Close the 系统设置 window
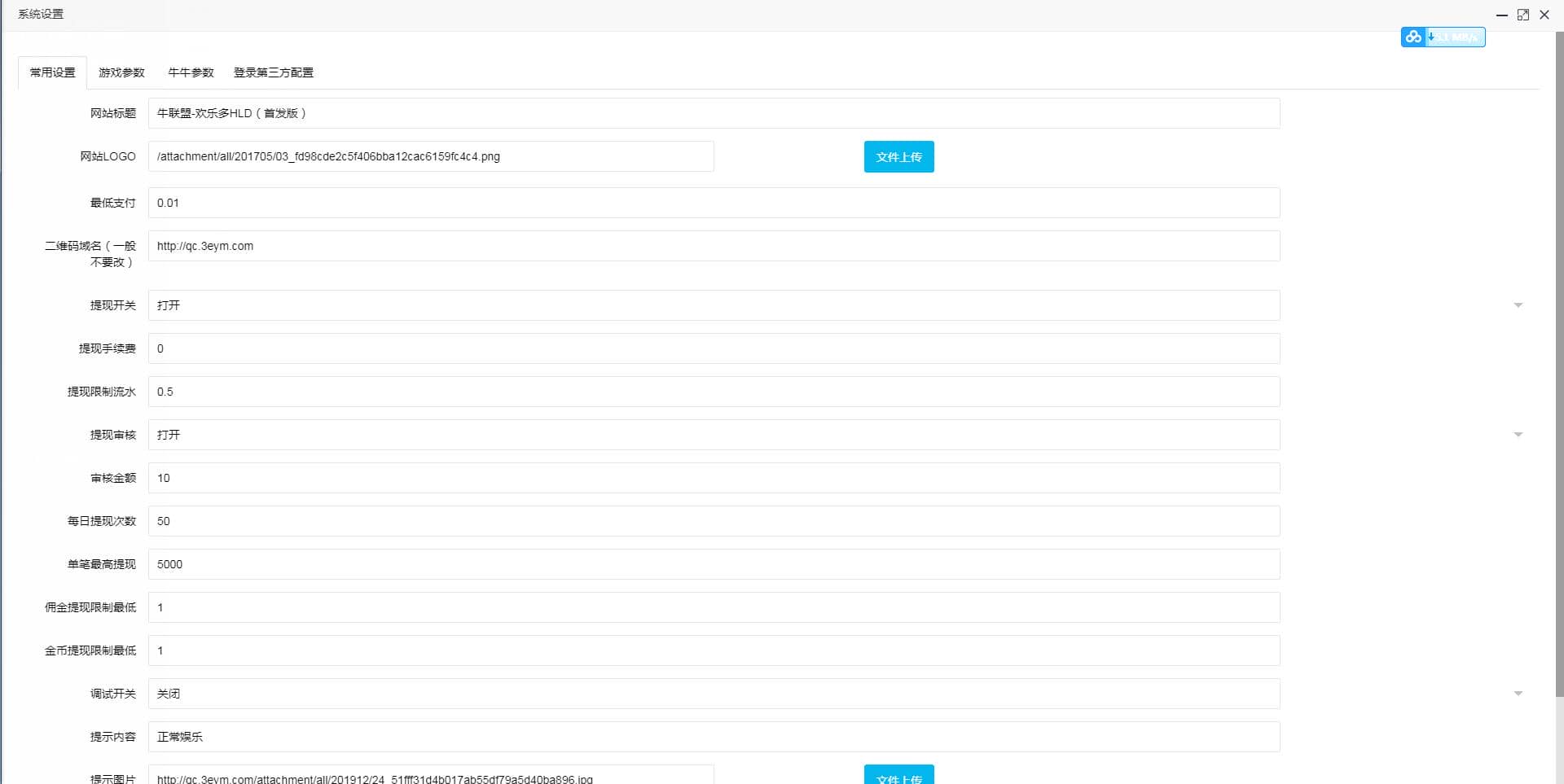The width and height of the screenshot is (1564, 784). (x=1544, y=15)
